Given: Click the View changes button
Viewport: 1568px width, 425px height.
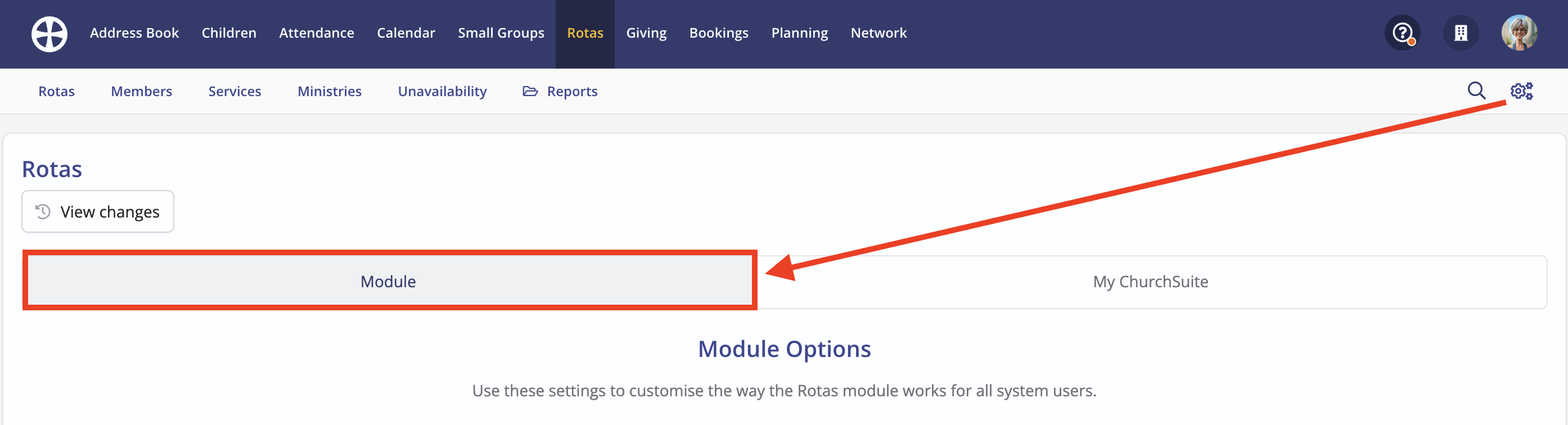Looking at the screenshot, I should 98,211.
